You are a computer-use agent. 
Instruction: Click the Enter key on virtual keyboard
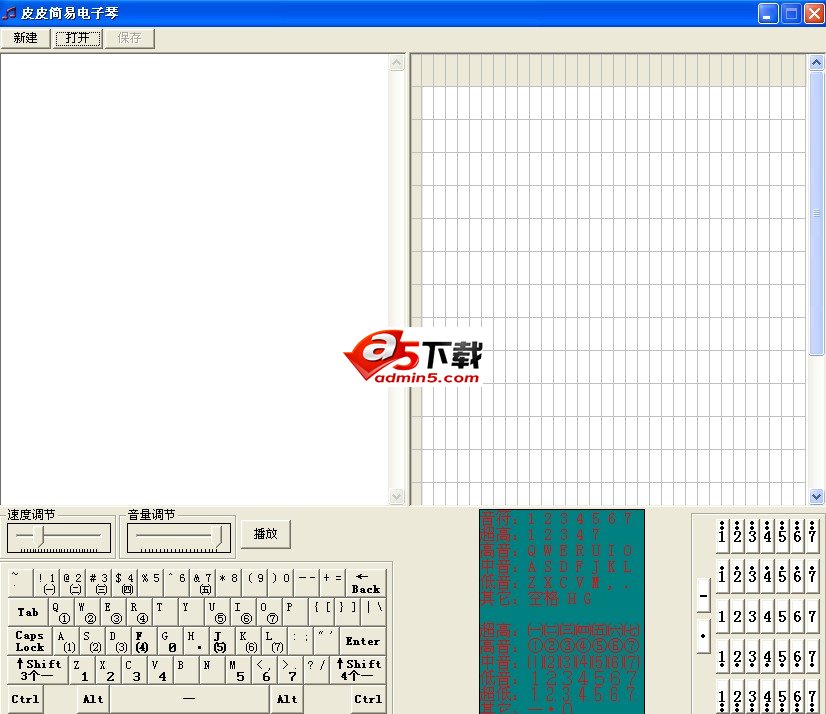(362, 641)
